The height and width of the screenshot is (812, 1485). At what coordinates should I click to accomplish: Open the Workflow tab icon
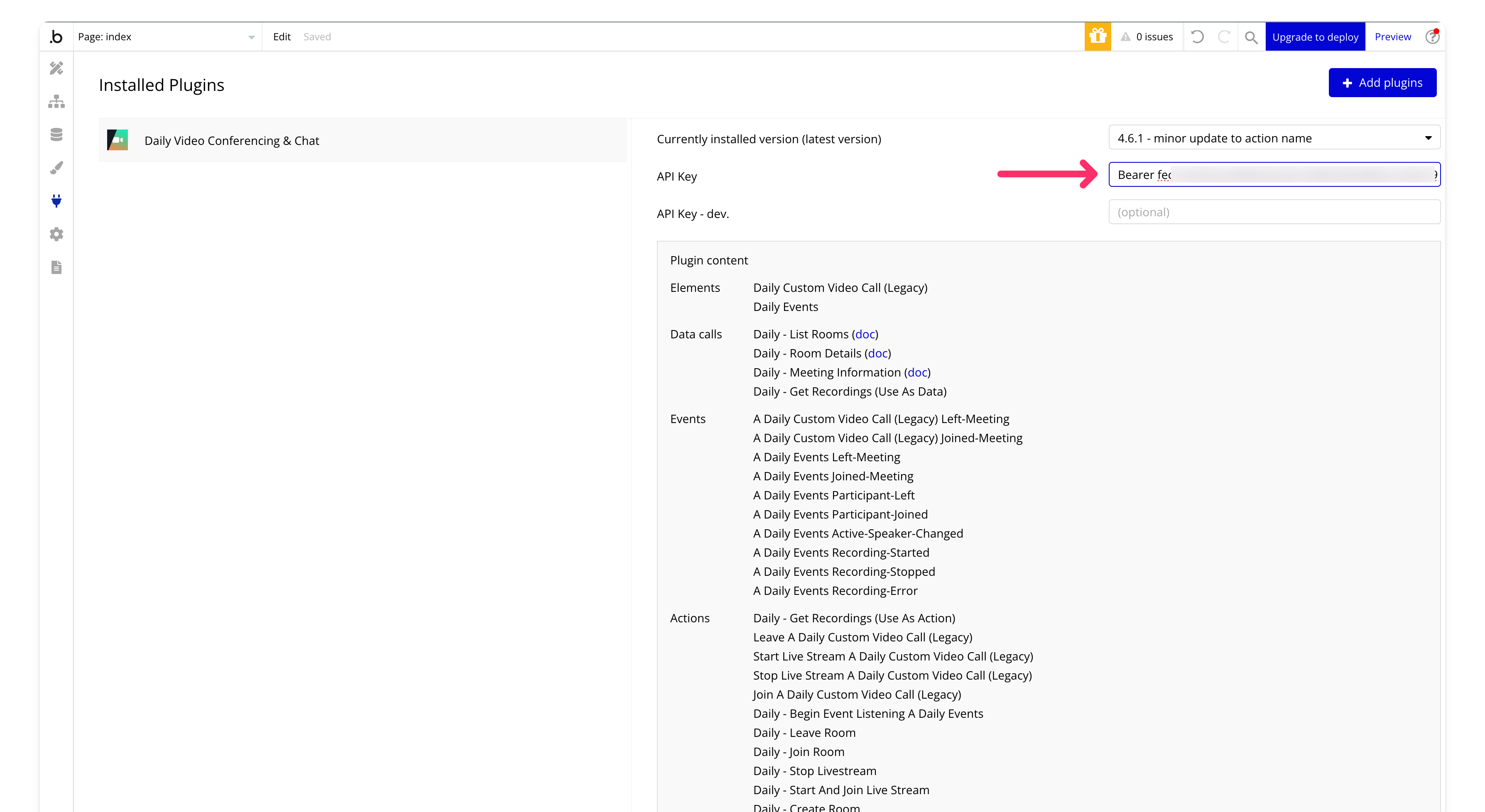click(56, 101)
